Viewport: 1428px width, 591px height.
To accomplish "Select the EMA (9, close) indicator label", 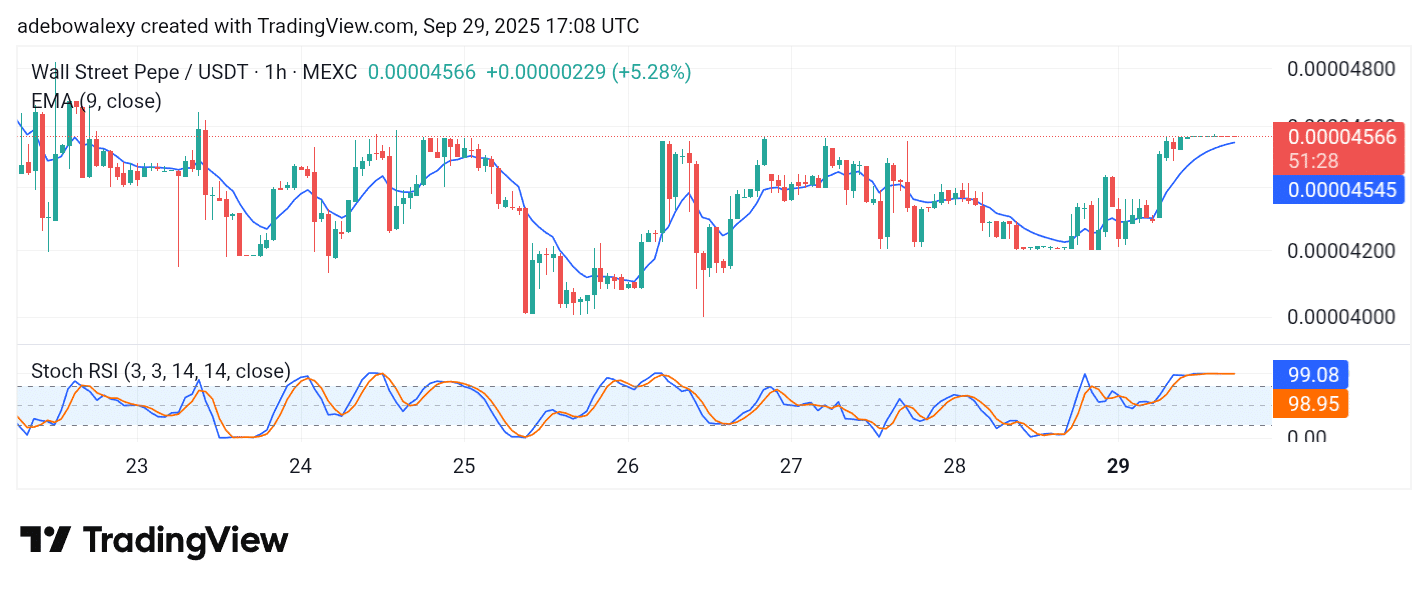I will tap(96, 100).
